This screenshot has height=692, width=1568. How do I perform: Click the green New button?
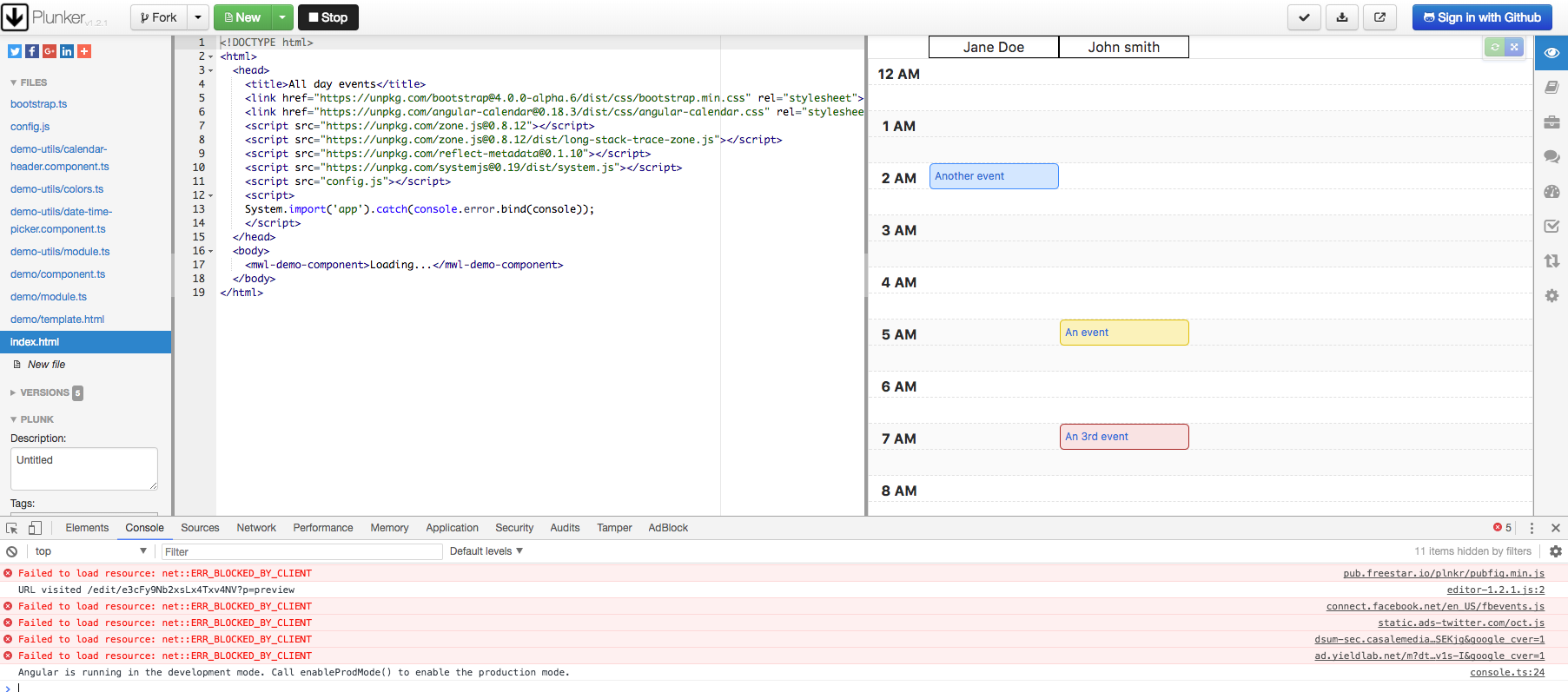click(242, 17)
